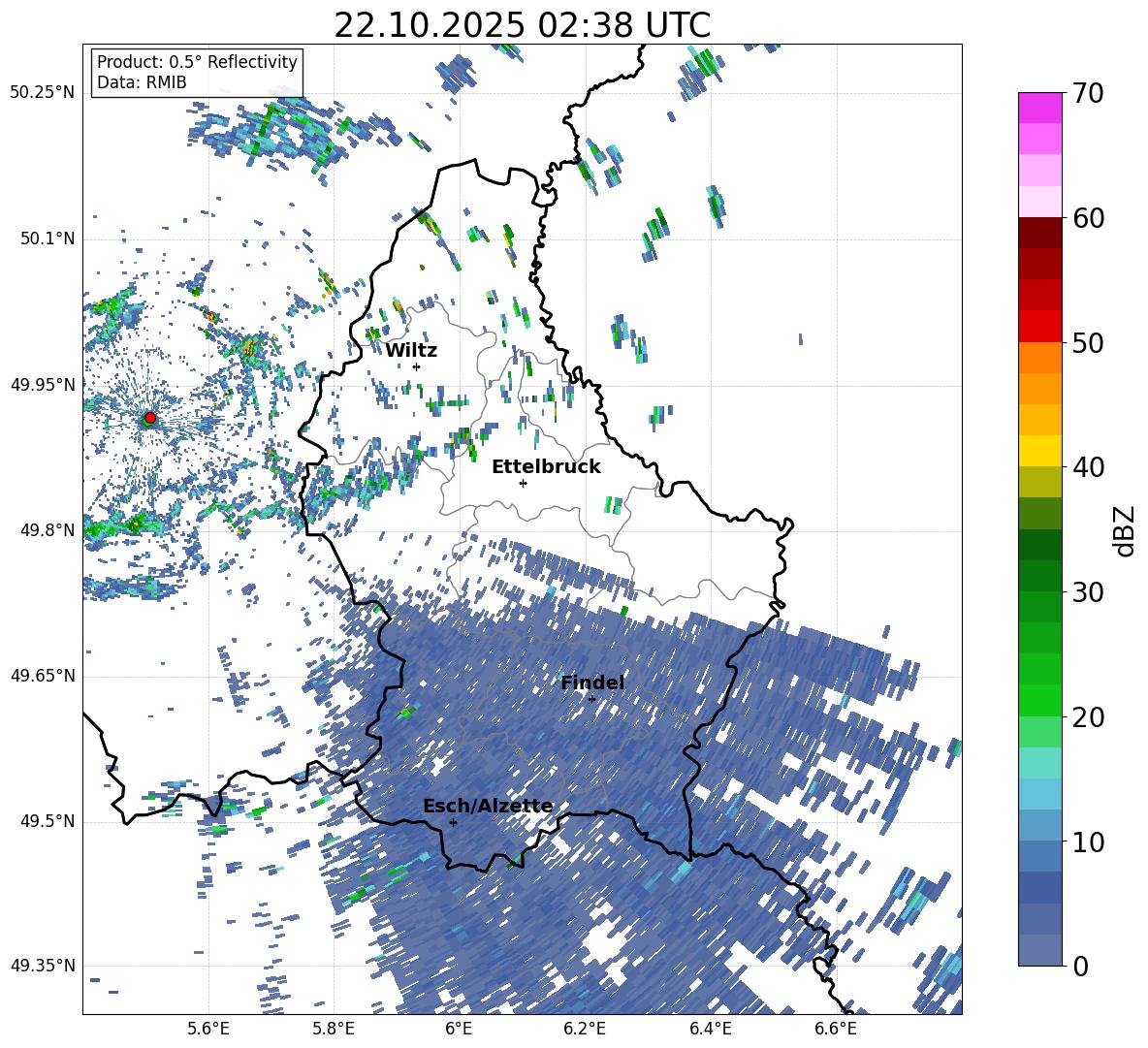Click the 49.95°N latitude label
1148x1048 pixels.
coord(43,385)
